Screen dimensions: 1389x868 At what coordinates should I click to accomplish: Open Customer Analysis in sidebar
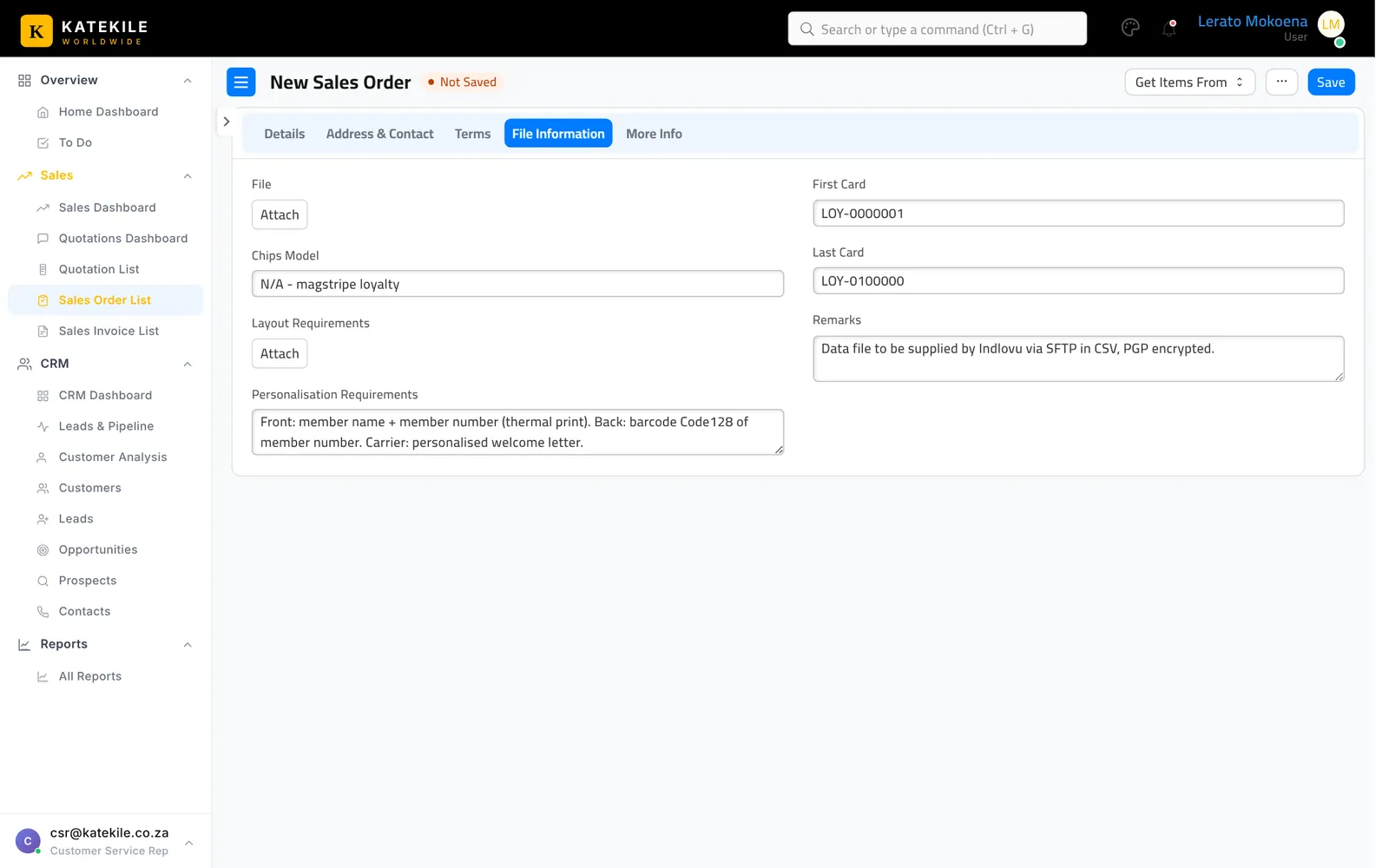point(113,457)
